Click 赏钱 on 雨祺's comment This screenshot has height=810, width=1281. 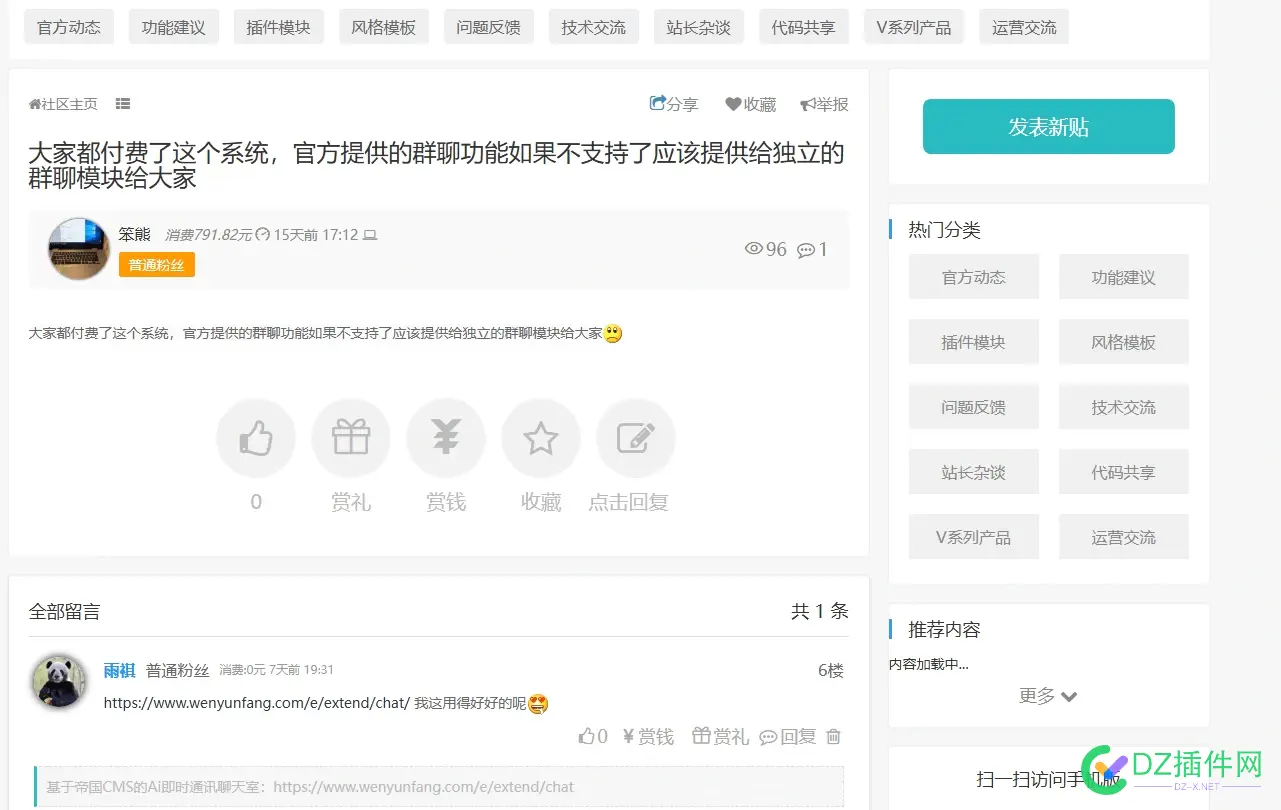(648, 737)
